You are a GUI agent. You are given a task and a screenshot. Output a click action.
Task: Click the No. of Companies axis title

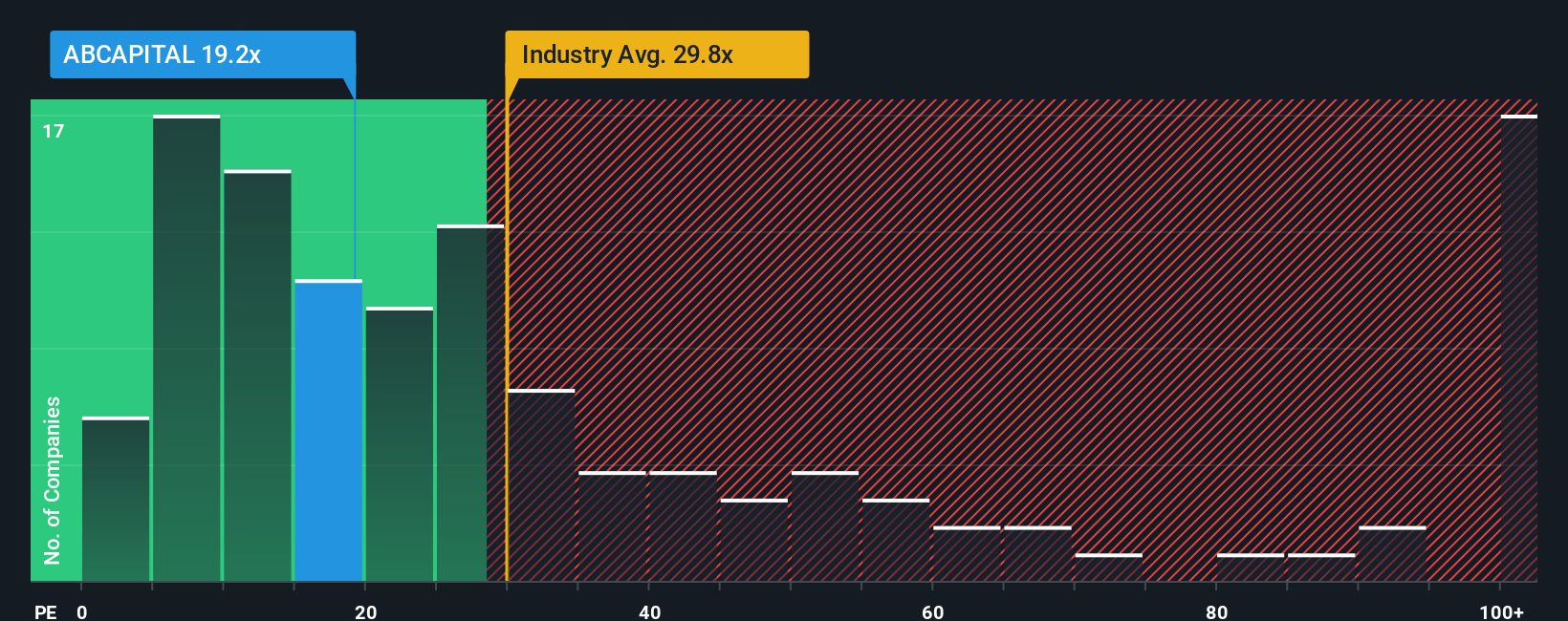tap(52, 480)
